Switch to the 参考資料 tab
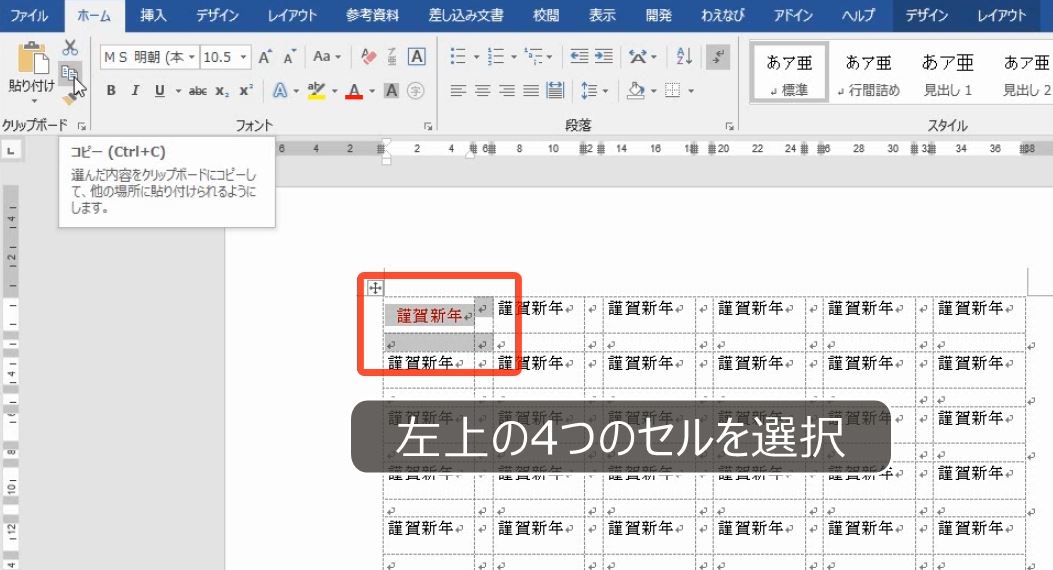This screenshot has height=570, width=1053. (x=372, y=15)
